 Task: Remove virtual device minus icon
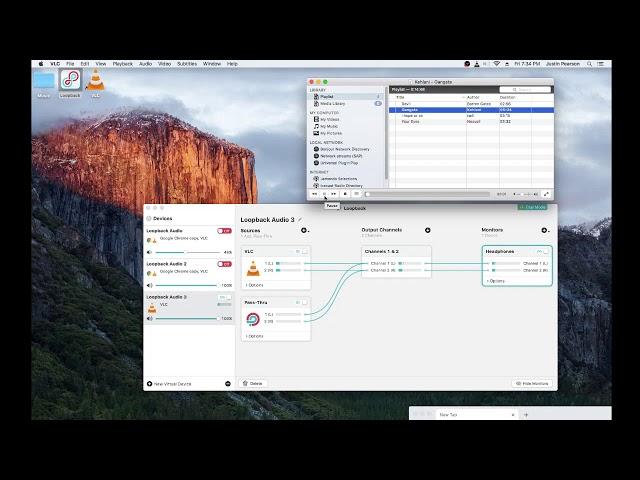tap(228, 384)
